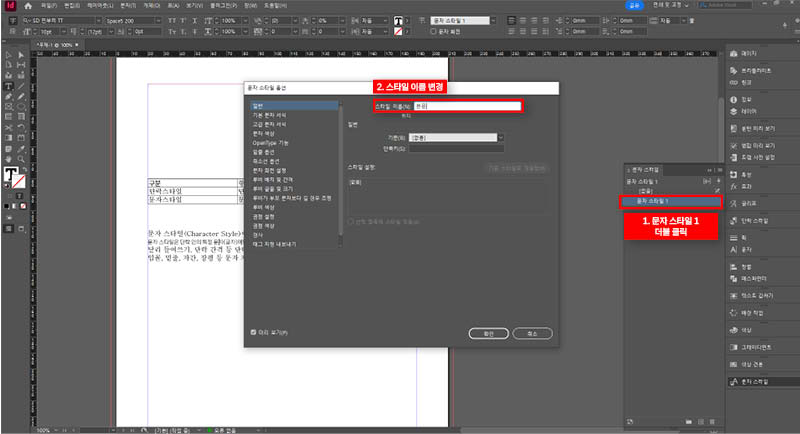Select 일반 category in the dialog list
The image size is (800, 434).
click(x=294, y=106)
